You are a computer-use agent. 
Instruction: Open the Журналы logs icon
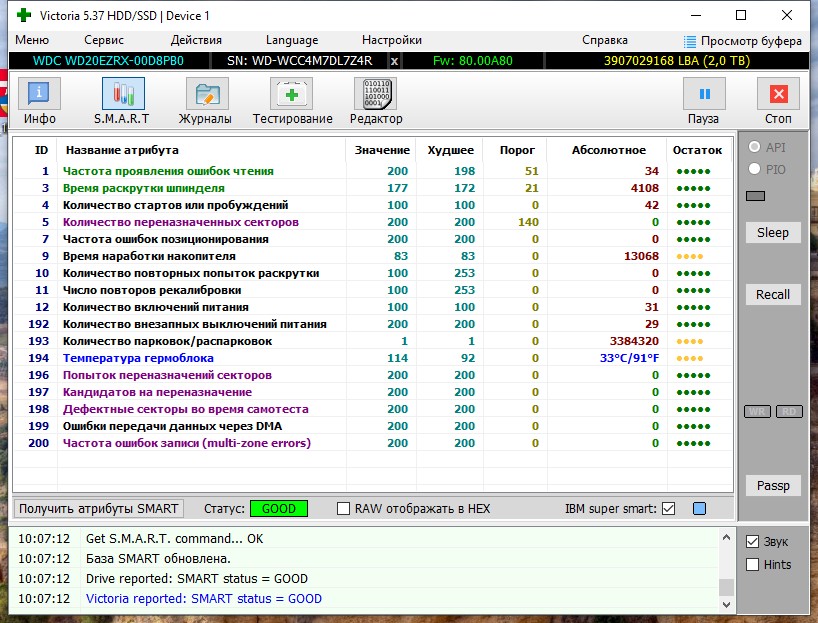point(207,94)
